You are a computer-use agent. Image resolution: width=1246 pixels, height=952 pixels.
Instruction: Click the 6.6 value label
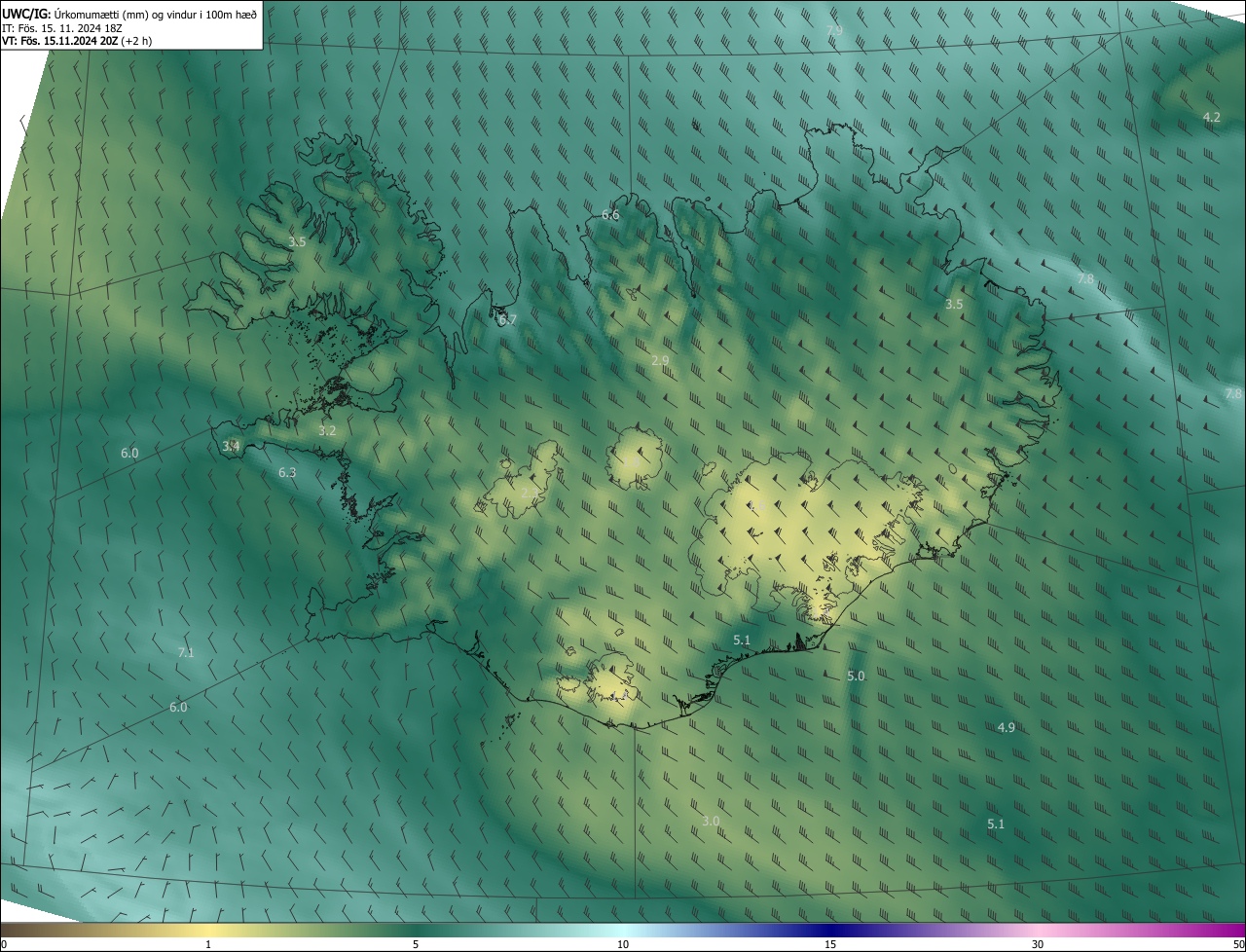tap(610, 214)
